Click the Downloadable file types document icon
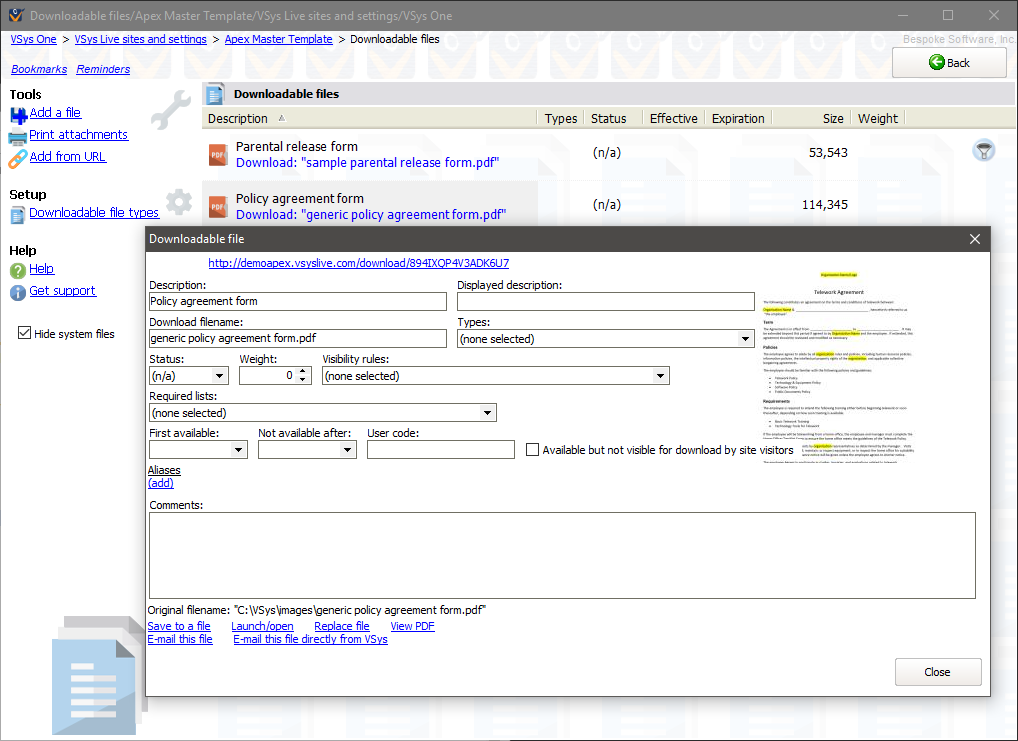 18,214
